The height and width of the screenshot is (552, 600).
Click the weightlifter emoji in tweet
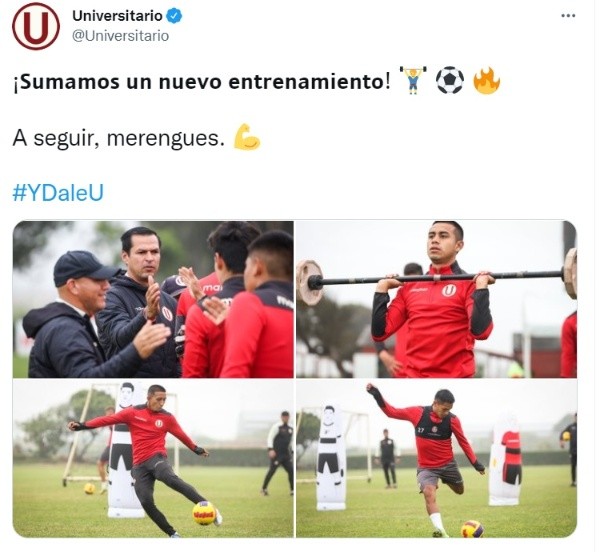click(413, 80)
